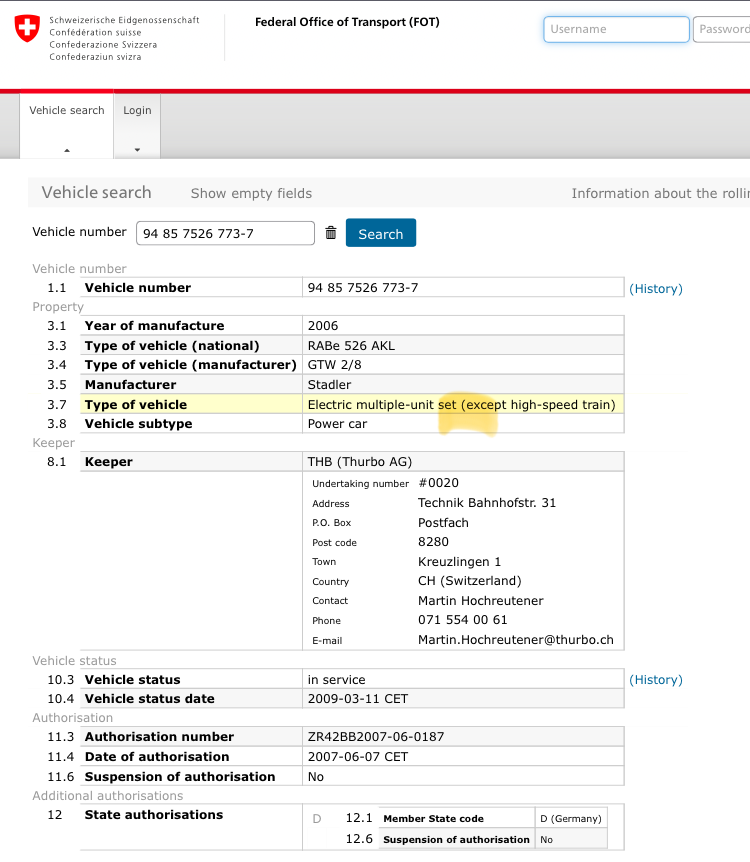The height and width of the screenshot is (862, 750).
Task: Open History link beside Vehicle number
Action: pos(655,289)
